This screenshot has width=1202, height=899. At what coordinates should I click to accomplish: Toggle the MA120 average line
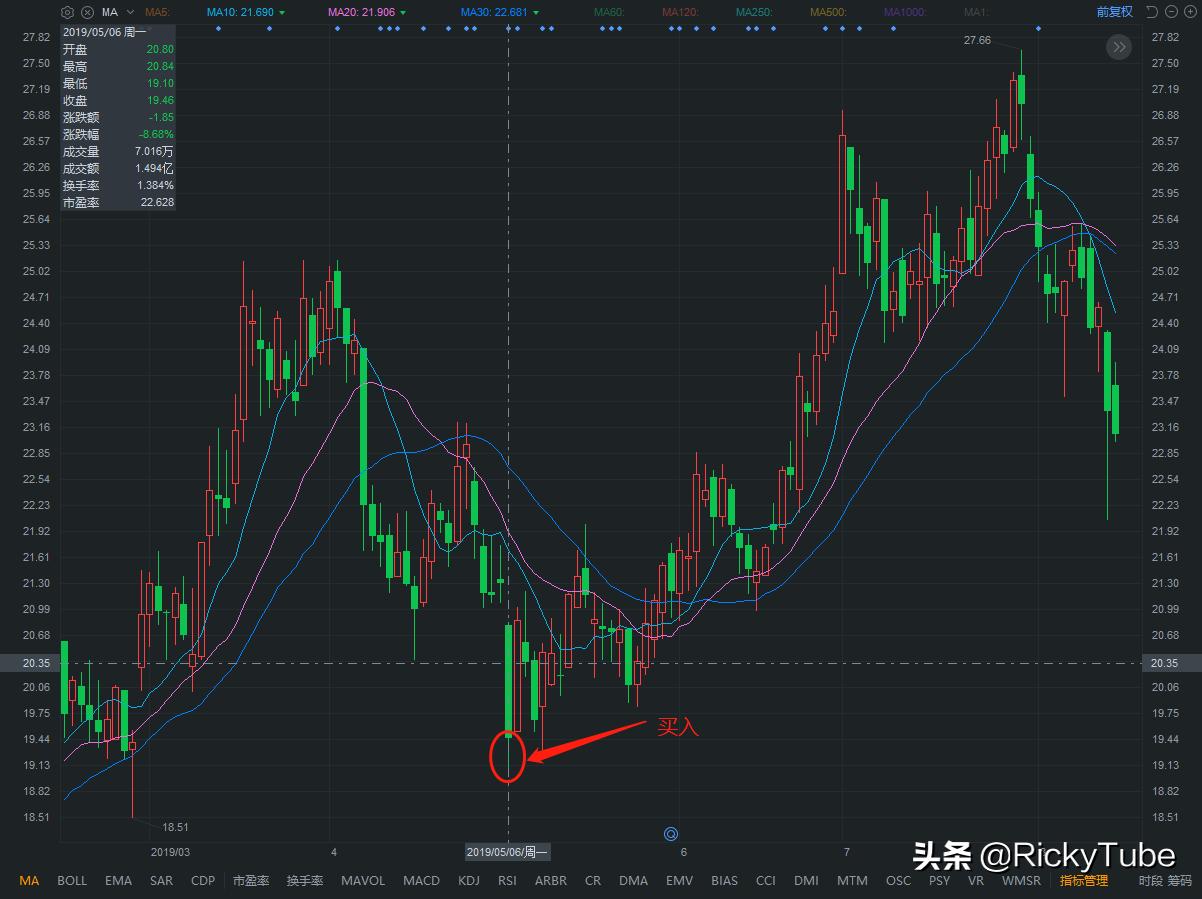(x=680, y=12)
